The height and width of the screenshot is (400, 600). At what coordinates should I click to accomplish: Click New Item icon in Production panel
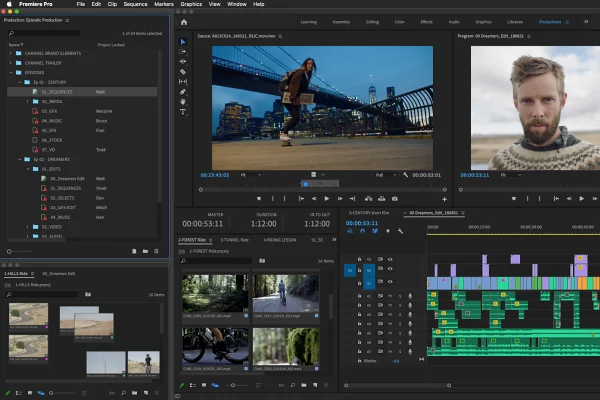134,251
